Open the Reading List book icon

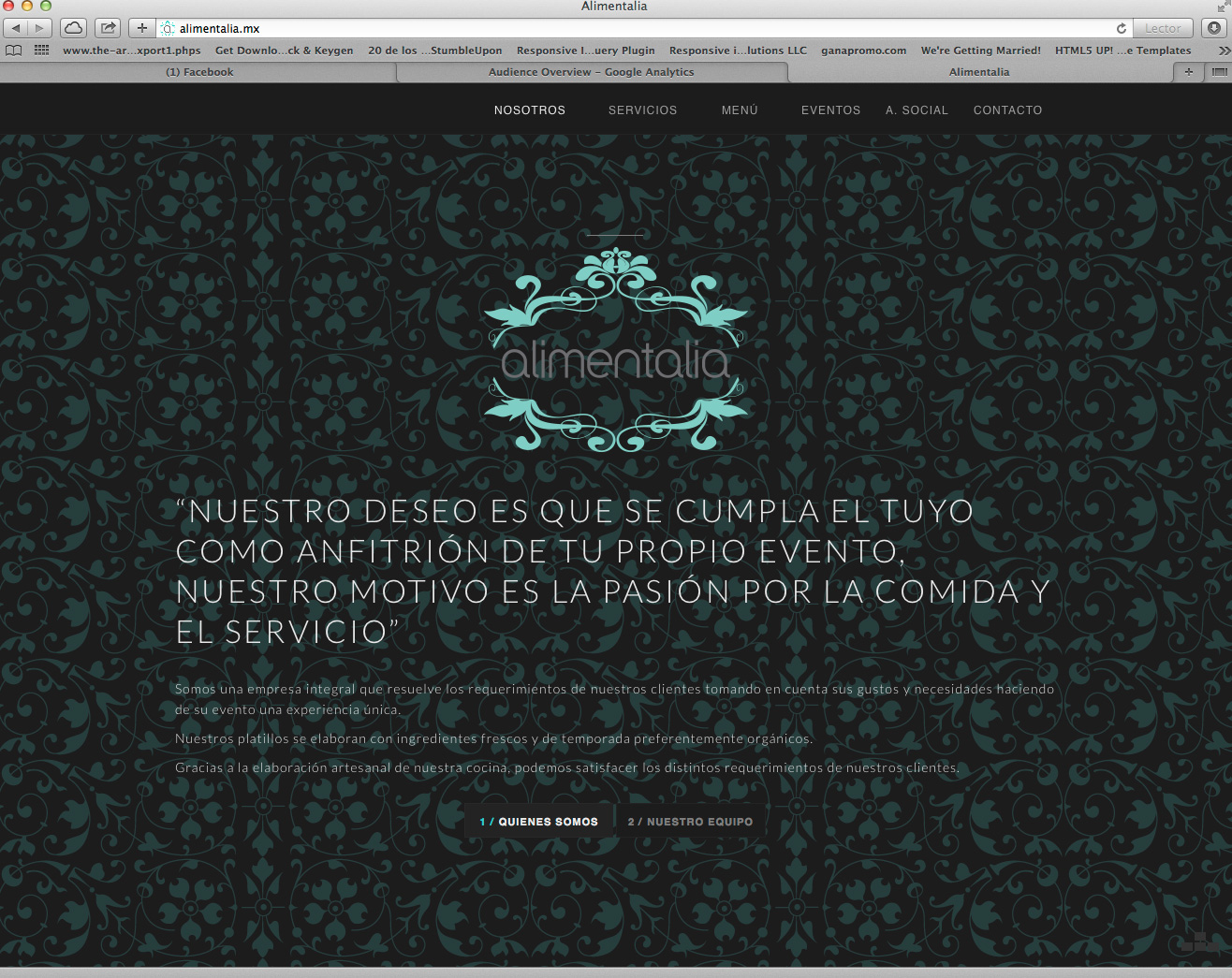click(13, 51)
